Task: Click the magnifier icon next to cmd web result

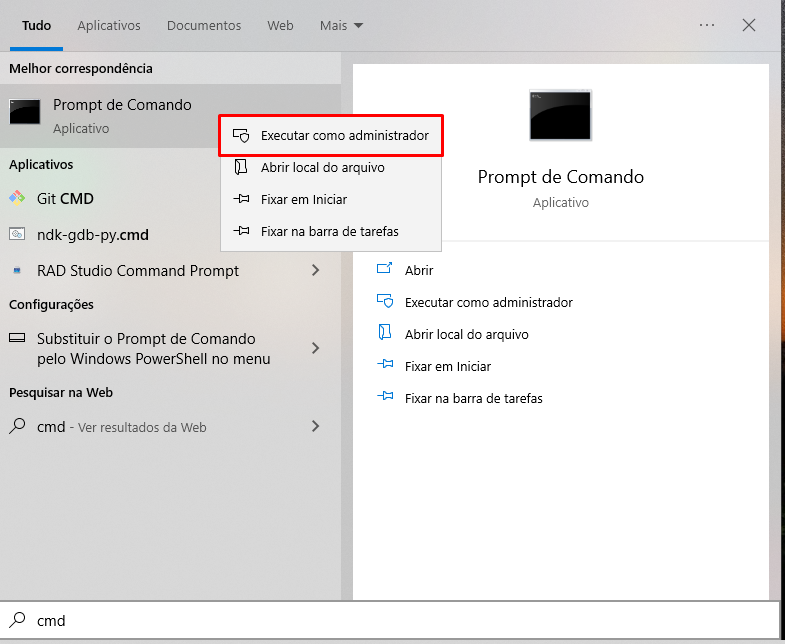Action: (17, 426)
